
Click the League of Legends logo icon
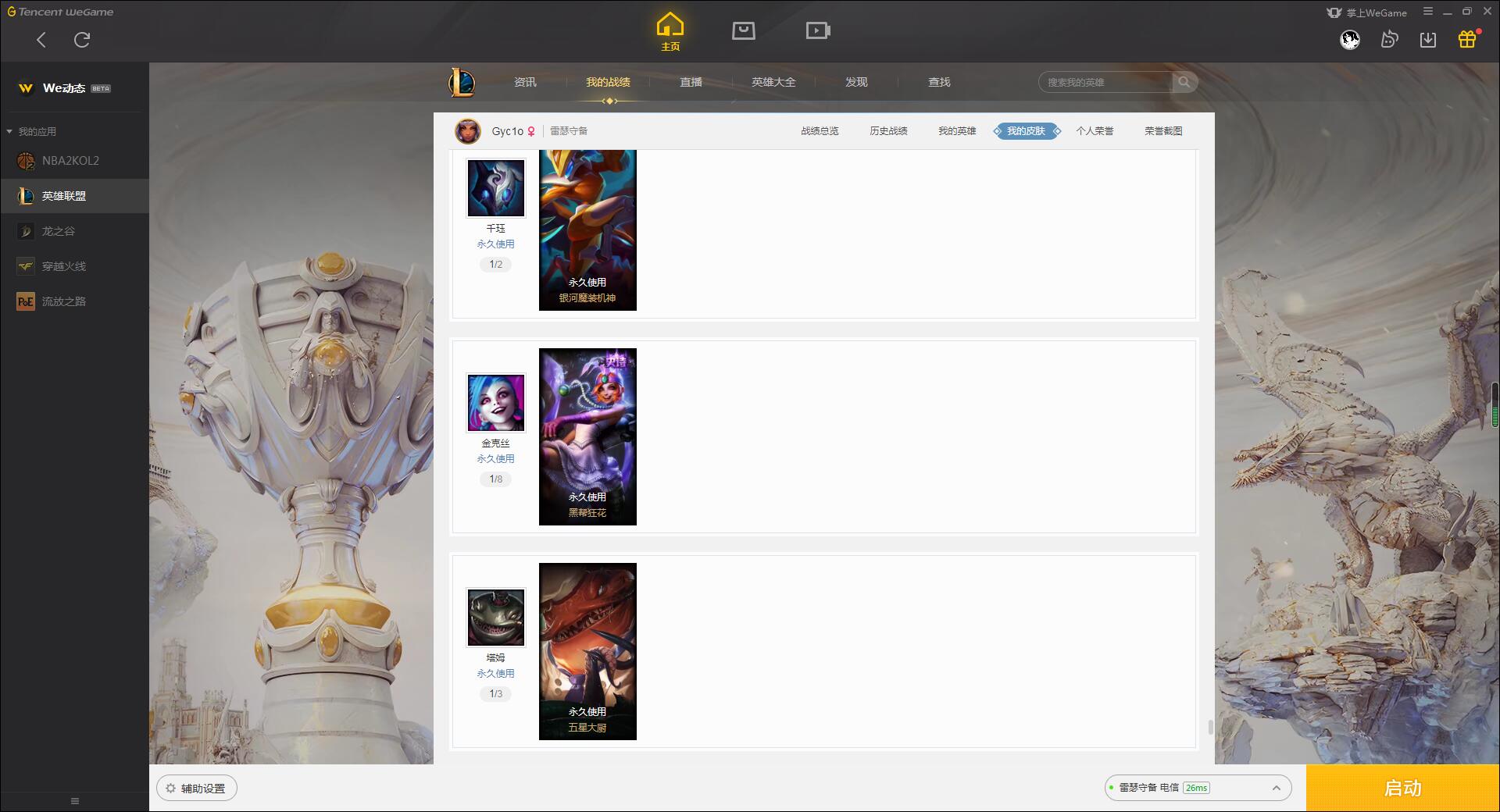click(462, 82)
